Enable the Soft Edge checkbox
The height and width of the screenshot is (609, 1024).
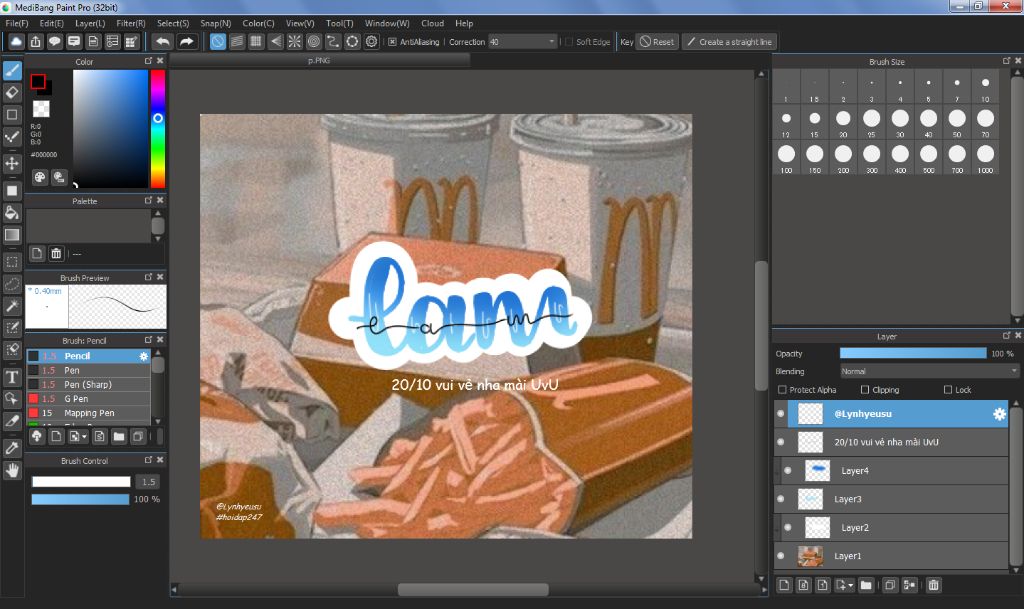(x=568, y=42)
